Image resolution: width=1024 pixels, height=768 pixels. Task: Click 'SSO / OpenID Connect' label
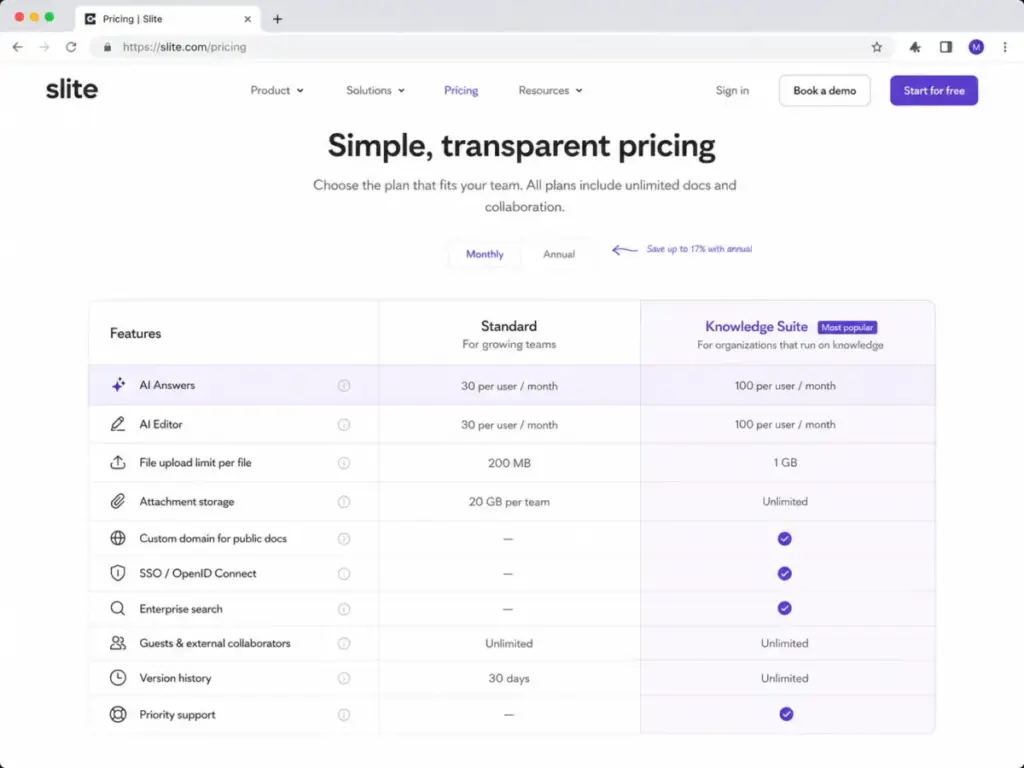(x=198, y=573)
